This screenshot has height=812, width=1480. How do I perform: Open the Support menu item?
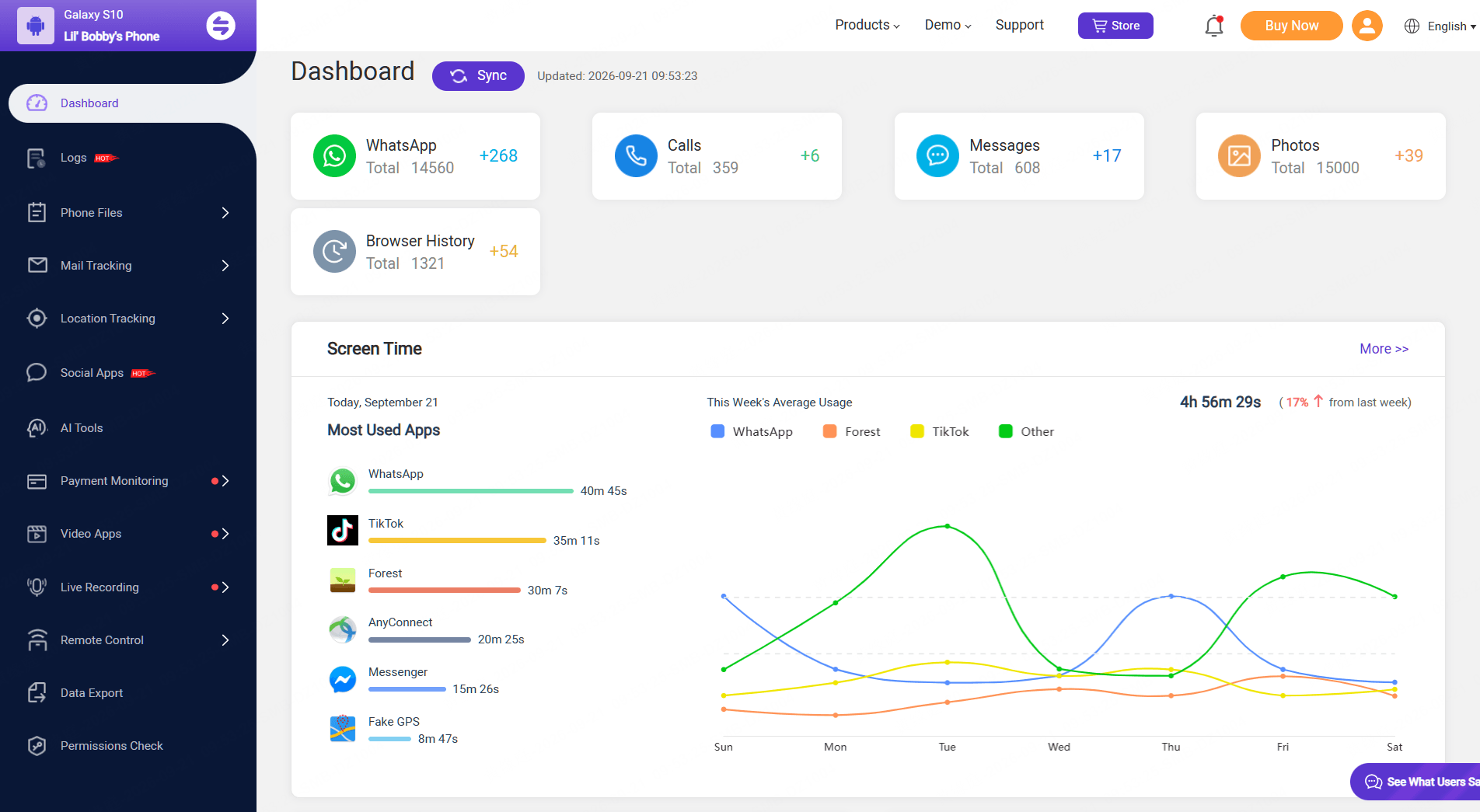point(1019,25)
